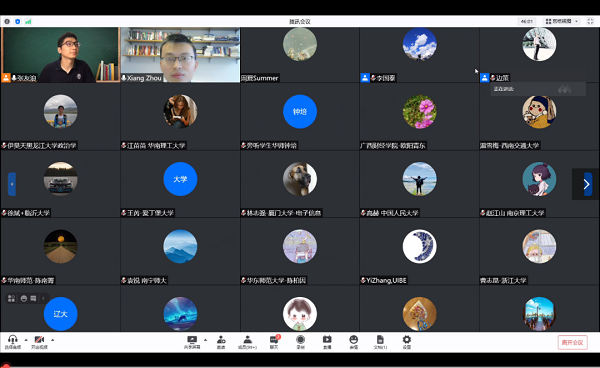
Task: Toggle the camera video on
Action: [39, 342]
